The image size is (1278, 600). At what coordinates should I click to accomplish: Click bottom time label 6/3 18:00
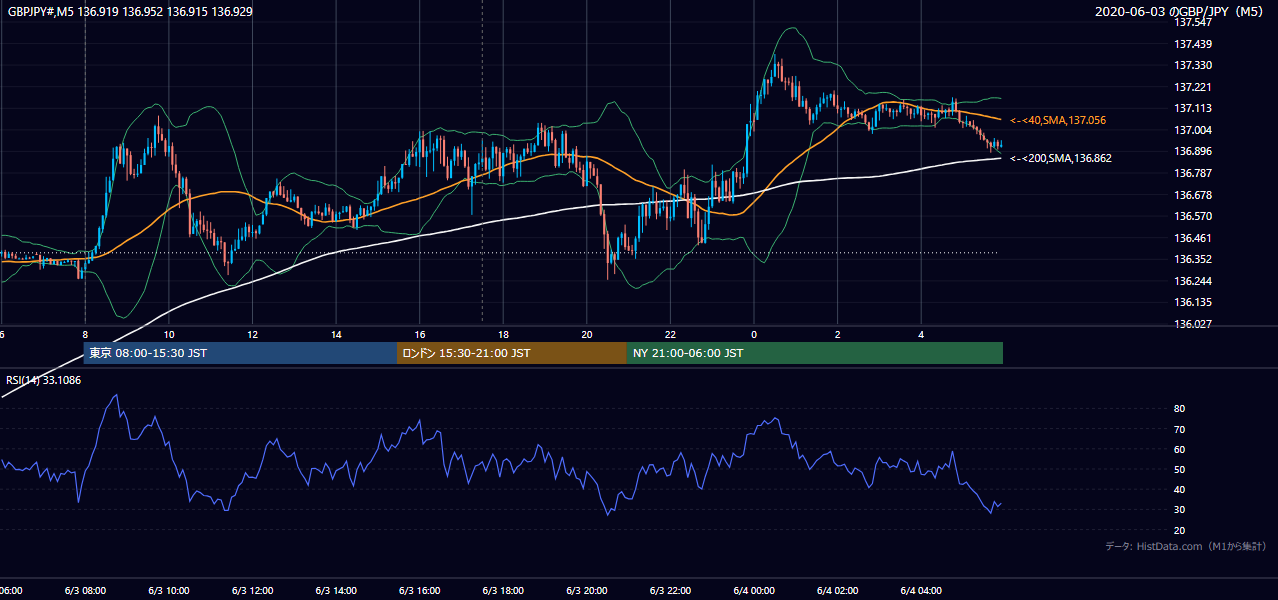click(x=503, y=590)
